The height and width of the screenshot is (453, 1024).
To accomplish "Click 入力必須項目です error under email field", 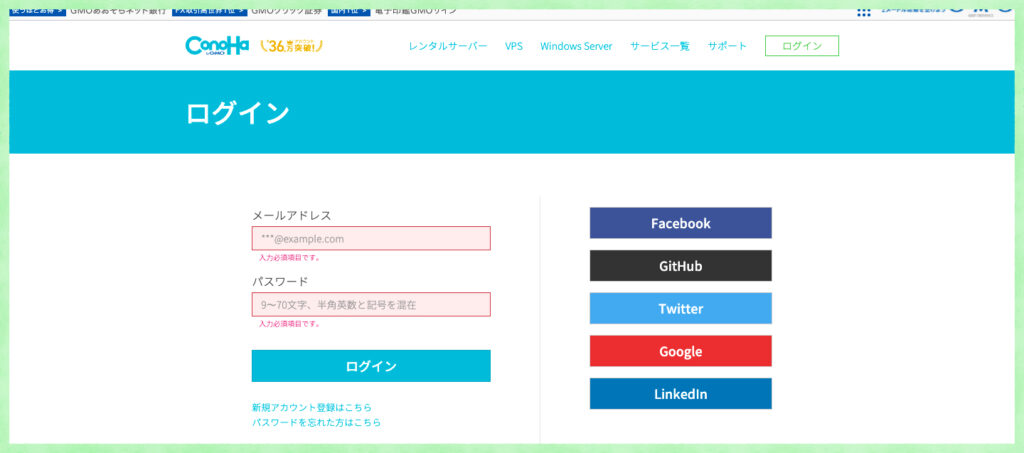I will 289,258.
